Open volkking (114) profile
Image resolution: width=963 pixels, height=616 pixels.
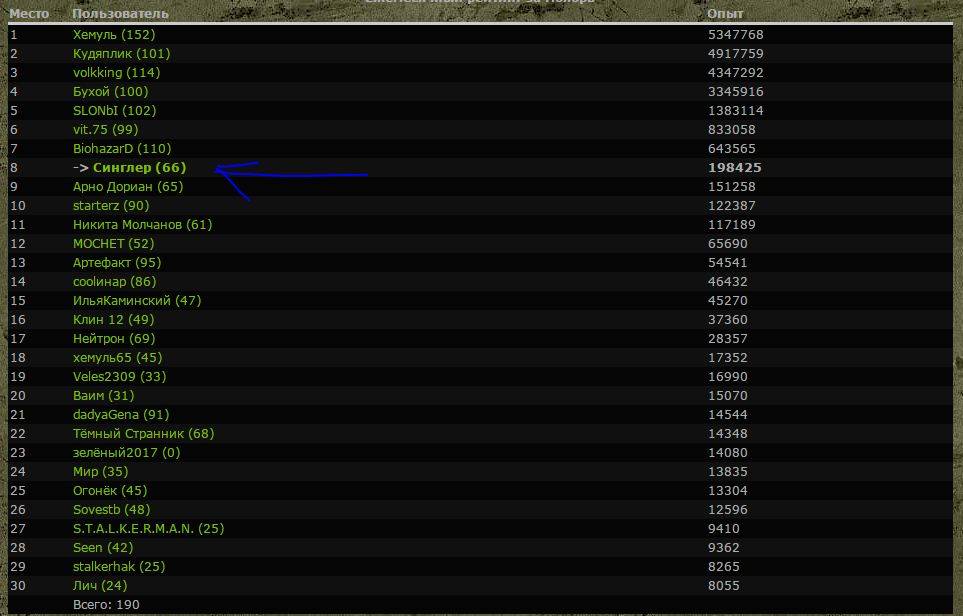[x=116, y=73]
